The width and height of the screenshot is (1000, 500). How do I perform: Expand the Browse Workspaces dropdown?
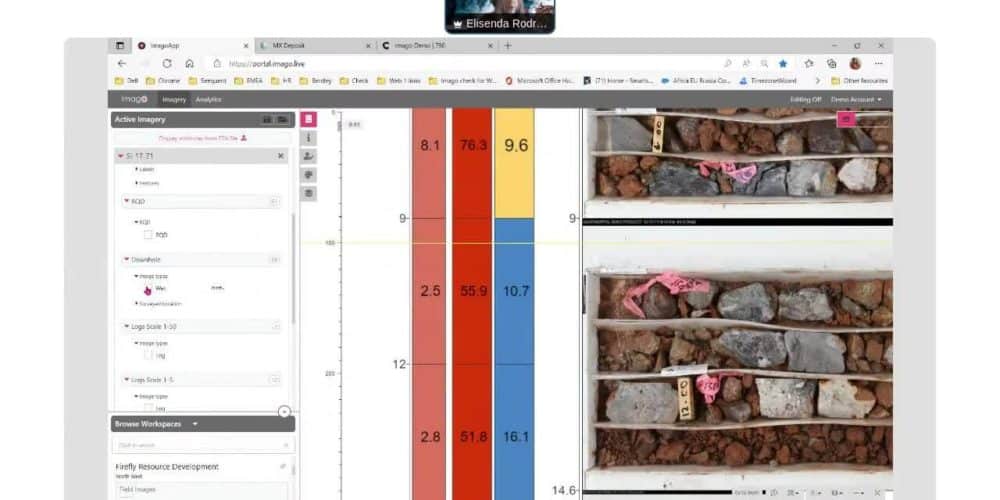tap(195, 424)
